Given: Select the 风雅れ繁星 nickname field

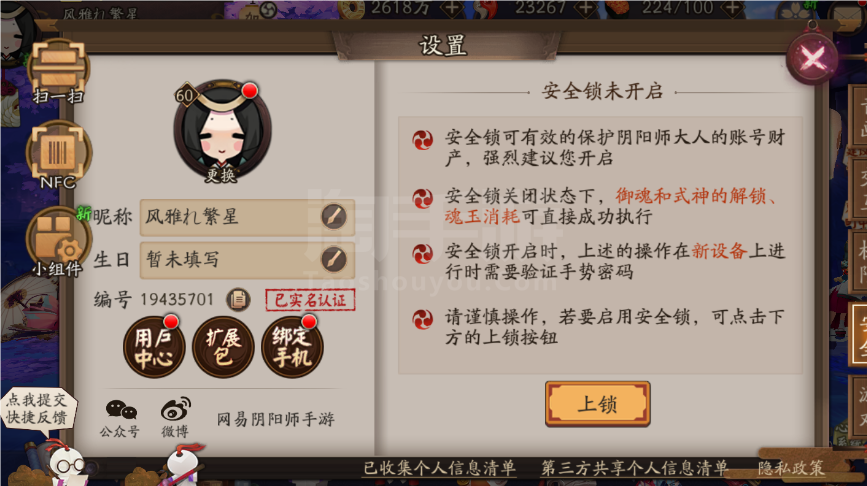Looking at the screenshot, I should [x=247, y=217].
